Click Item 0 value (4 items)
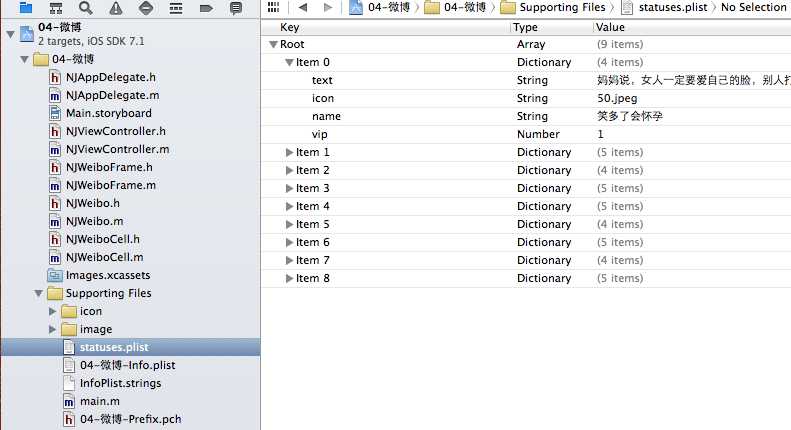The width and height of the screenshot is (791, 430). [x=620, y=63]
